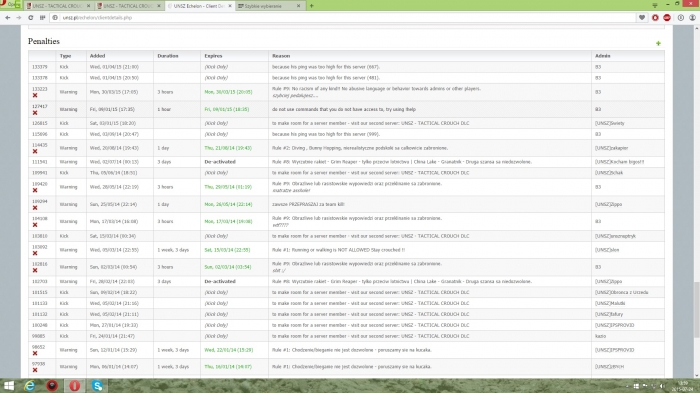Open the tab menu icon in title bar
This screenshot has height=393, width=700.
tap(654, 5)
